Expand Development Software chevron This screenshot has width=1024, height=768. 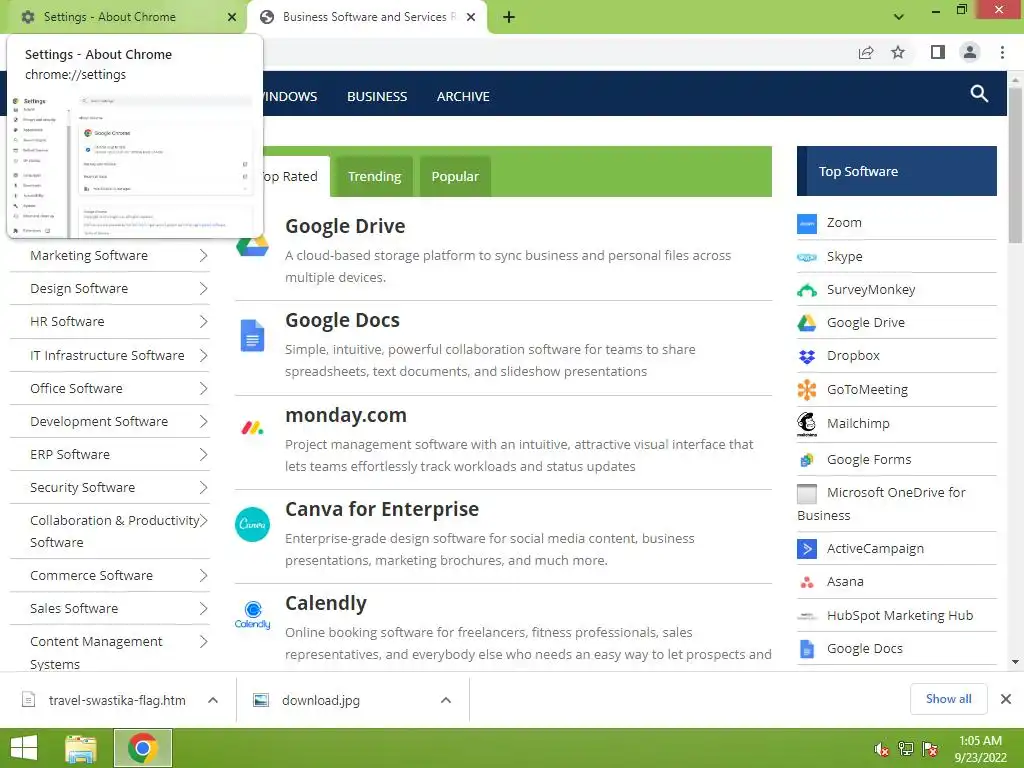pyautogui.click(x=203, y=422)
